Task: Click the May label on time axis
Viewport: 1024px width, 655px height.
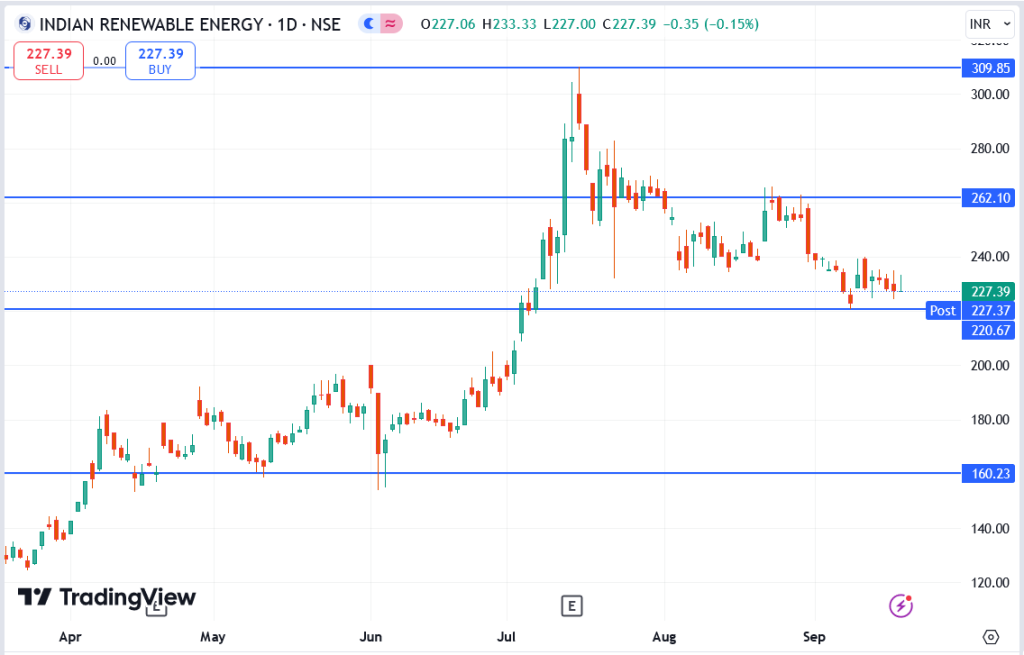Action: 213,637
